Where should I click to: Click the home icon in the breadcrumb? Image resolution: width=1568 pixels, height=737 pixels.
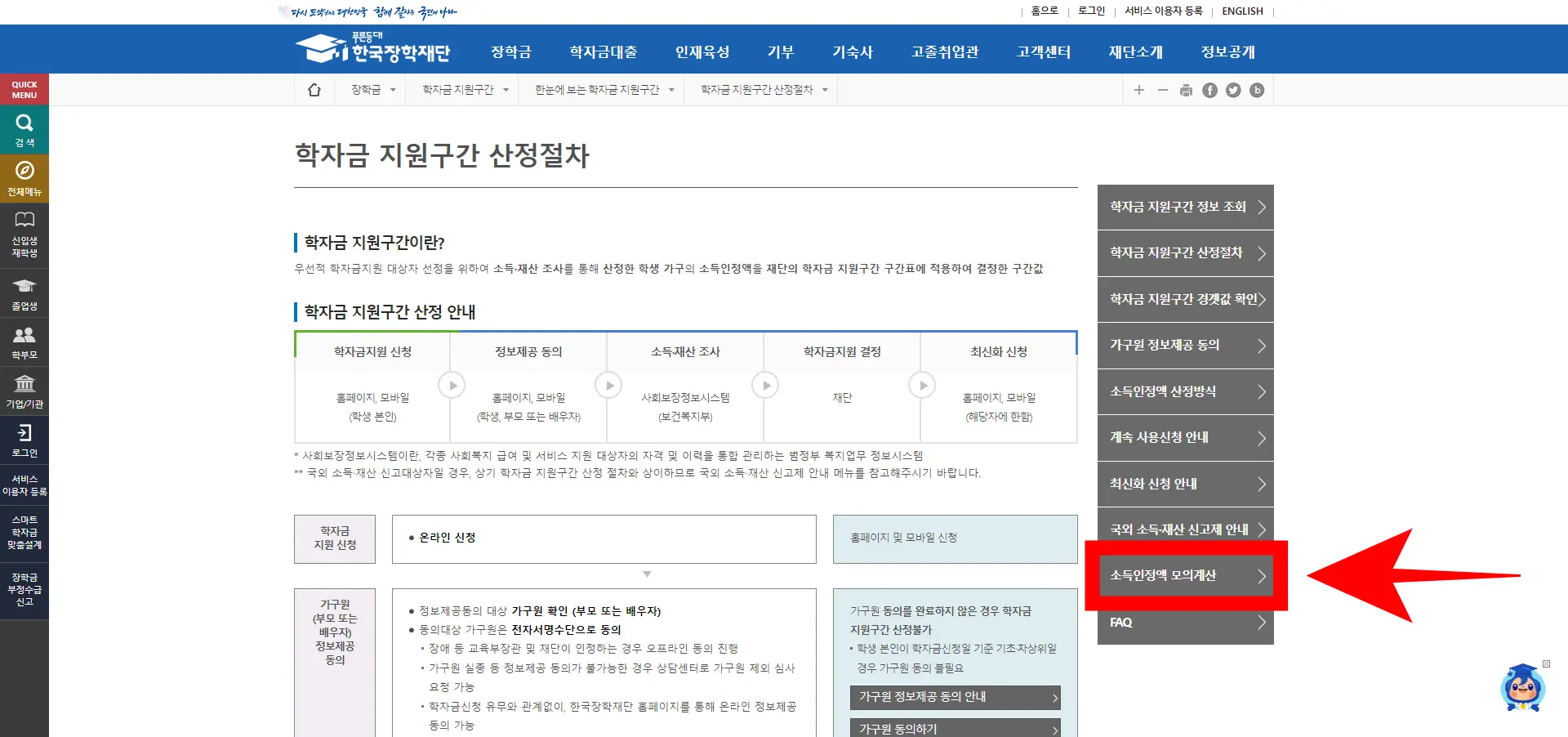click(x=315, y=90)
